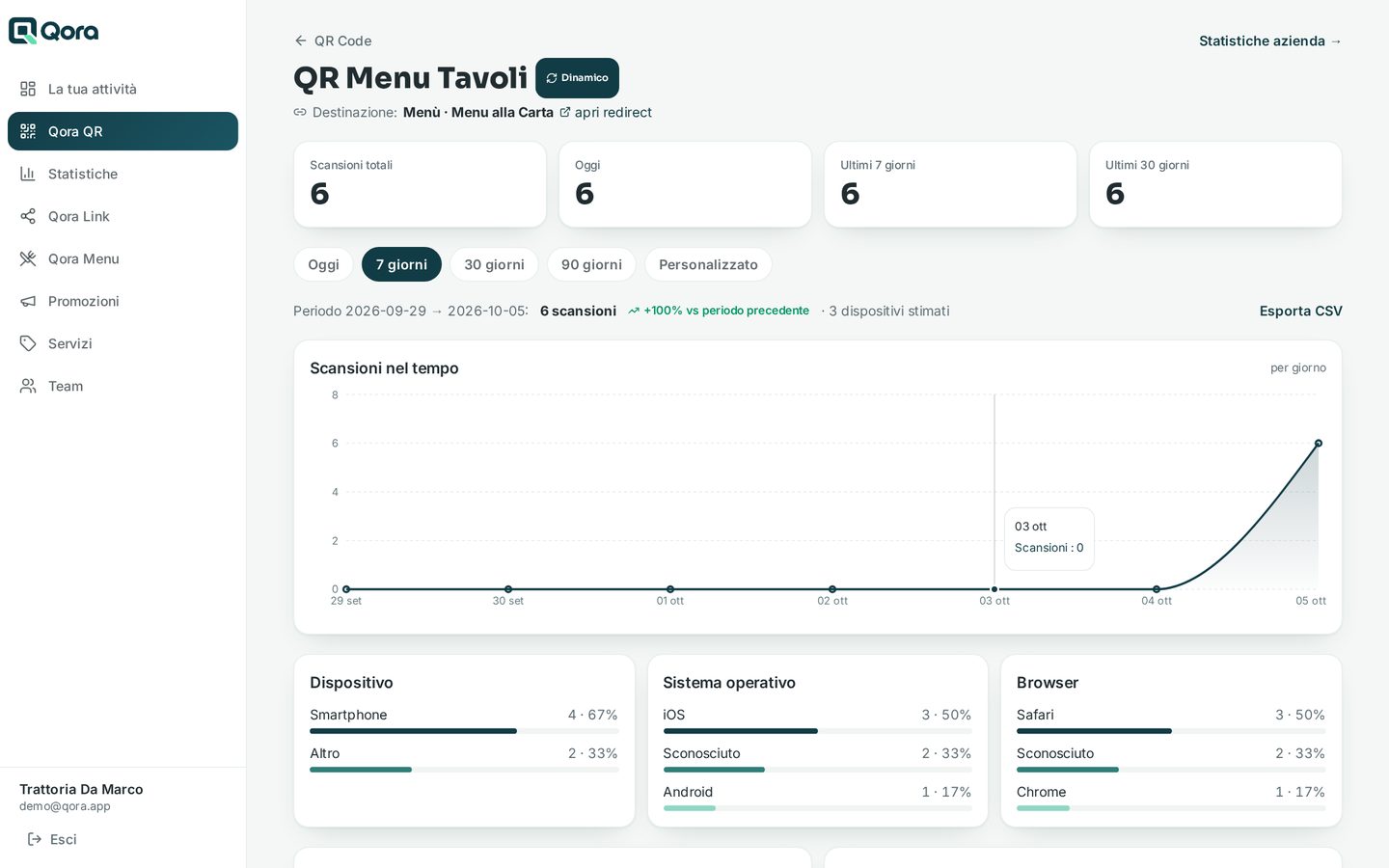Export data with Esporta CSV

[x=1300, y=311]
